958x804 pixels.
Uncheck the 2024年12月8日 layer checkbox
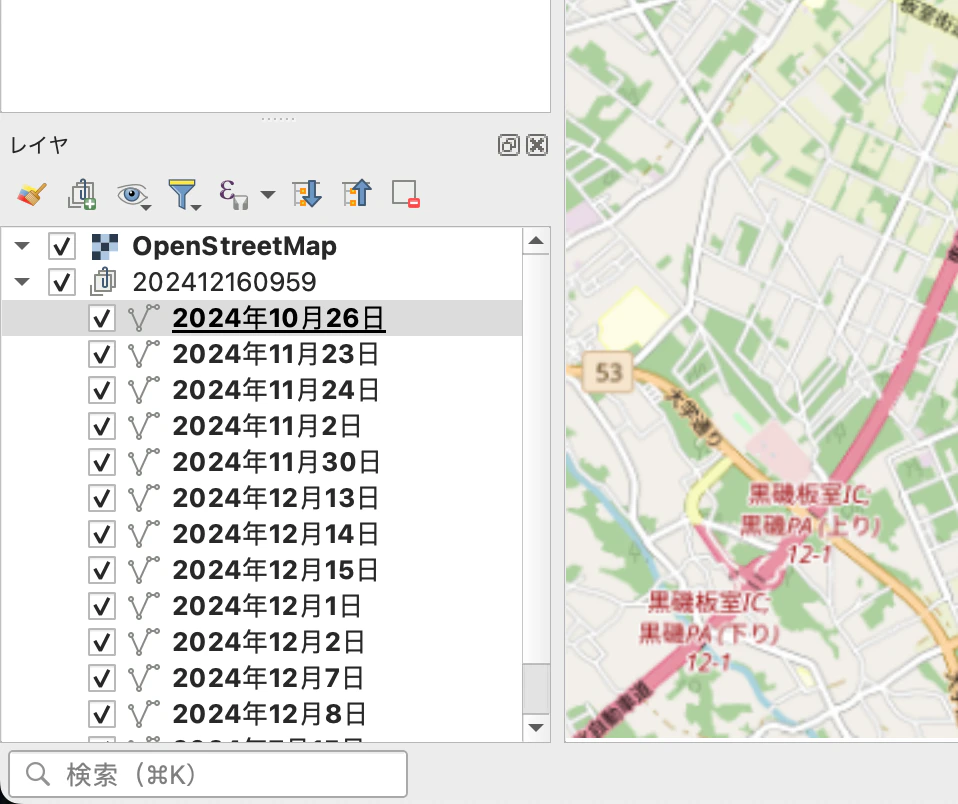click(x=102, y=714)
